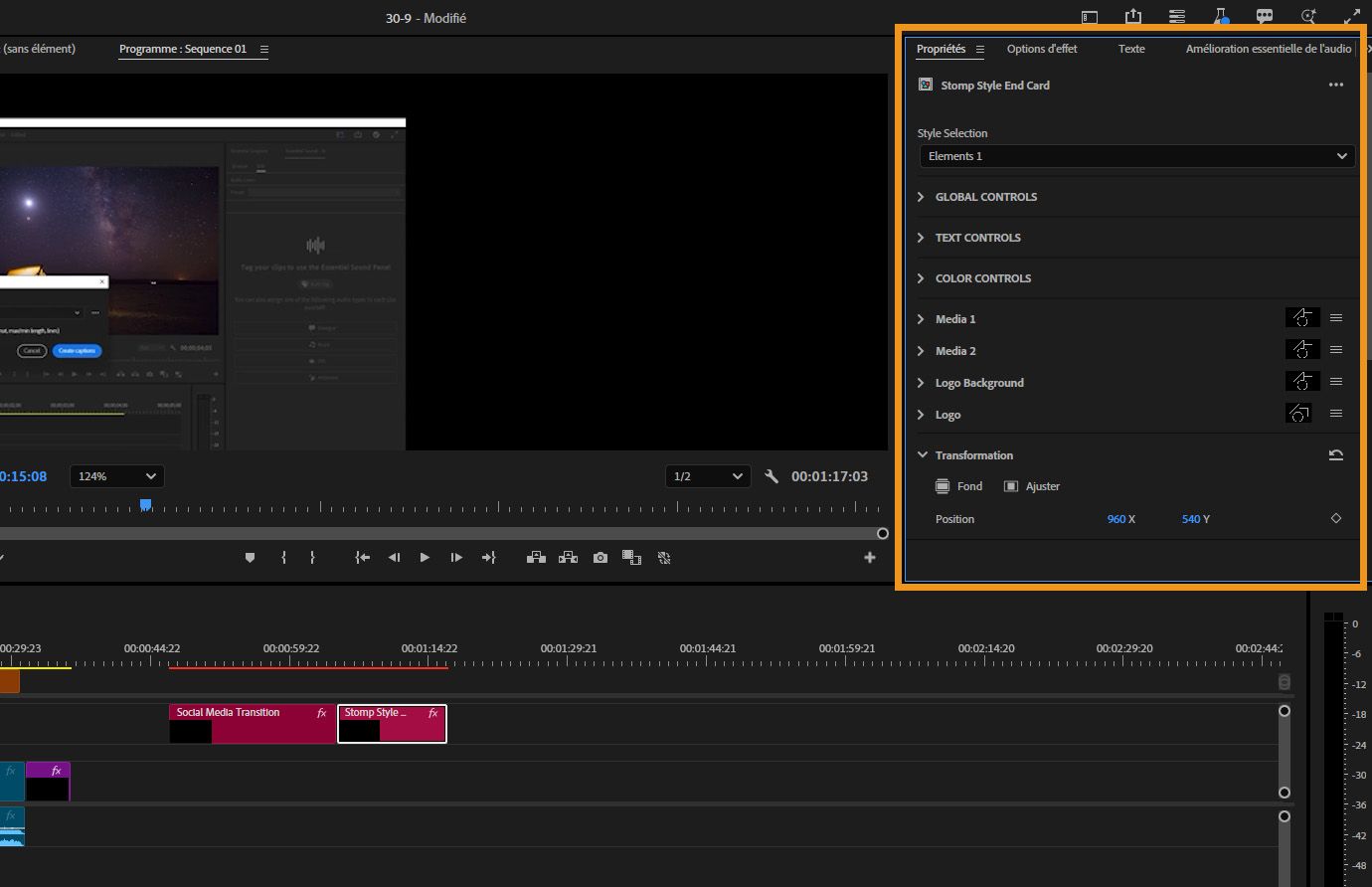The height and width of the screenshot is (887, 1372).
Task: Click the share/export icon in the top bar
Action: pyautogui.click(x=1133, y=17)
